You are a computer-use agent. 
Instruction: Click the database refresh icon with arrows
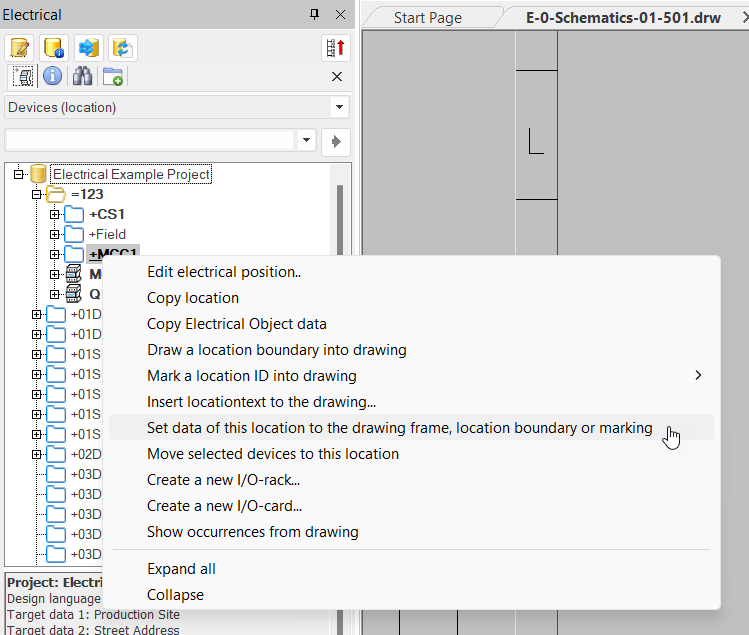click(x=123, y=48)
